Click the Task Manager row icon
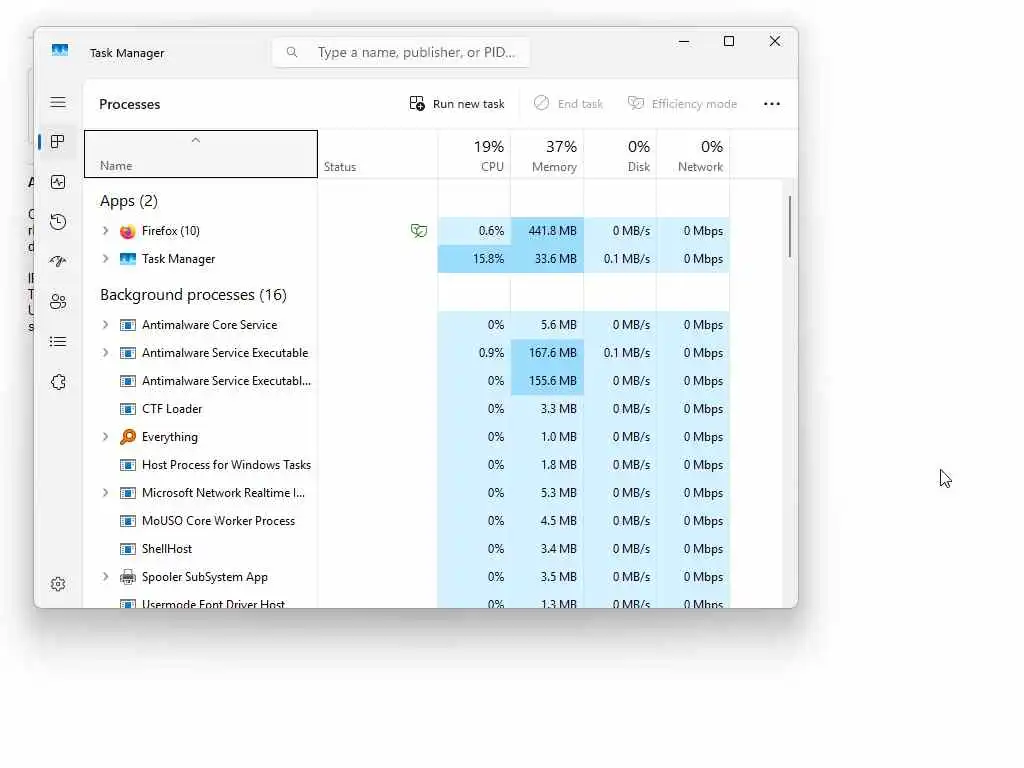This screenshot has height=768, width=1024. click(128, 259)
